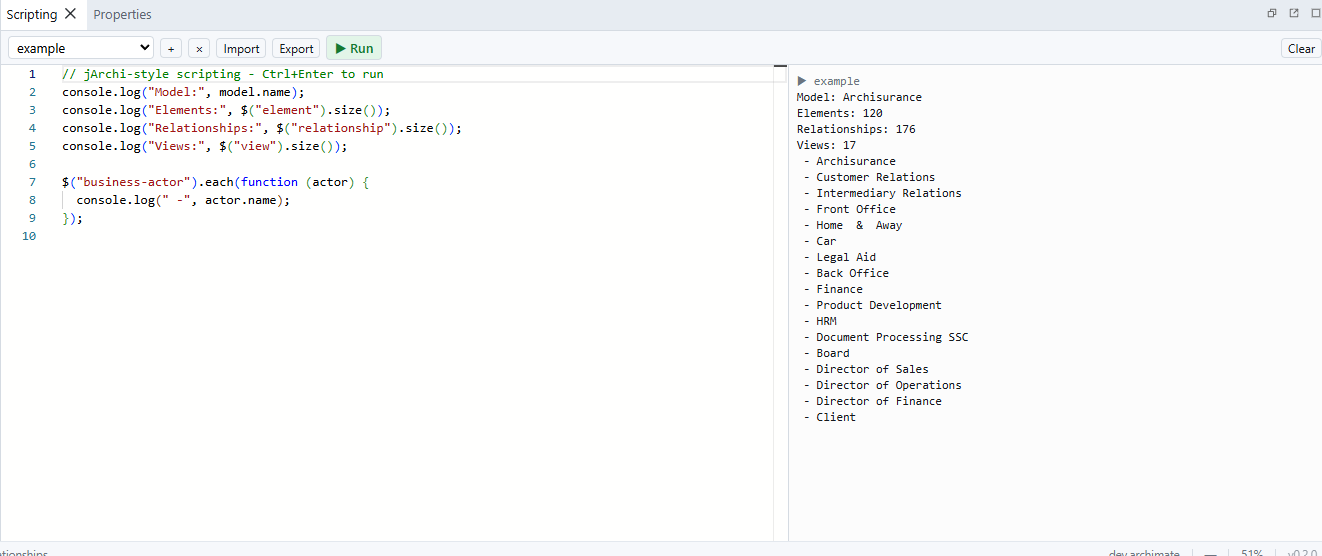Maximize the panel with the square icon
This screenshot has height=556, width=1322.
pyautogui.click(x=1316, y=13)
